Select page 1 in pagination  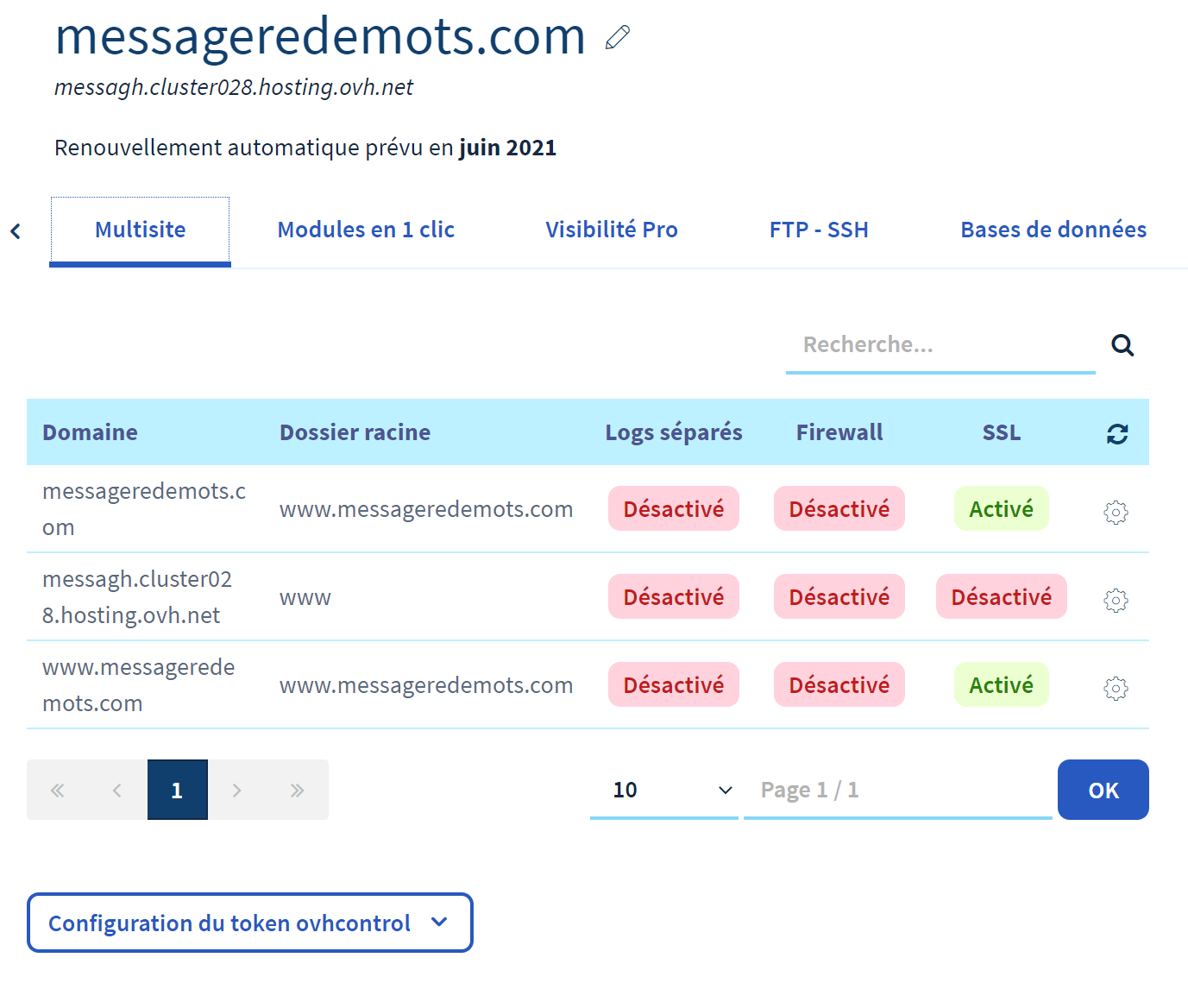(x=177, y=791)
